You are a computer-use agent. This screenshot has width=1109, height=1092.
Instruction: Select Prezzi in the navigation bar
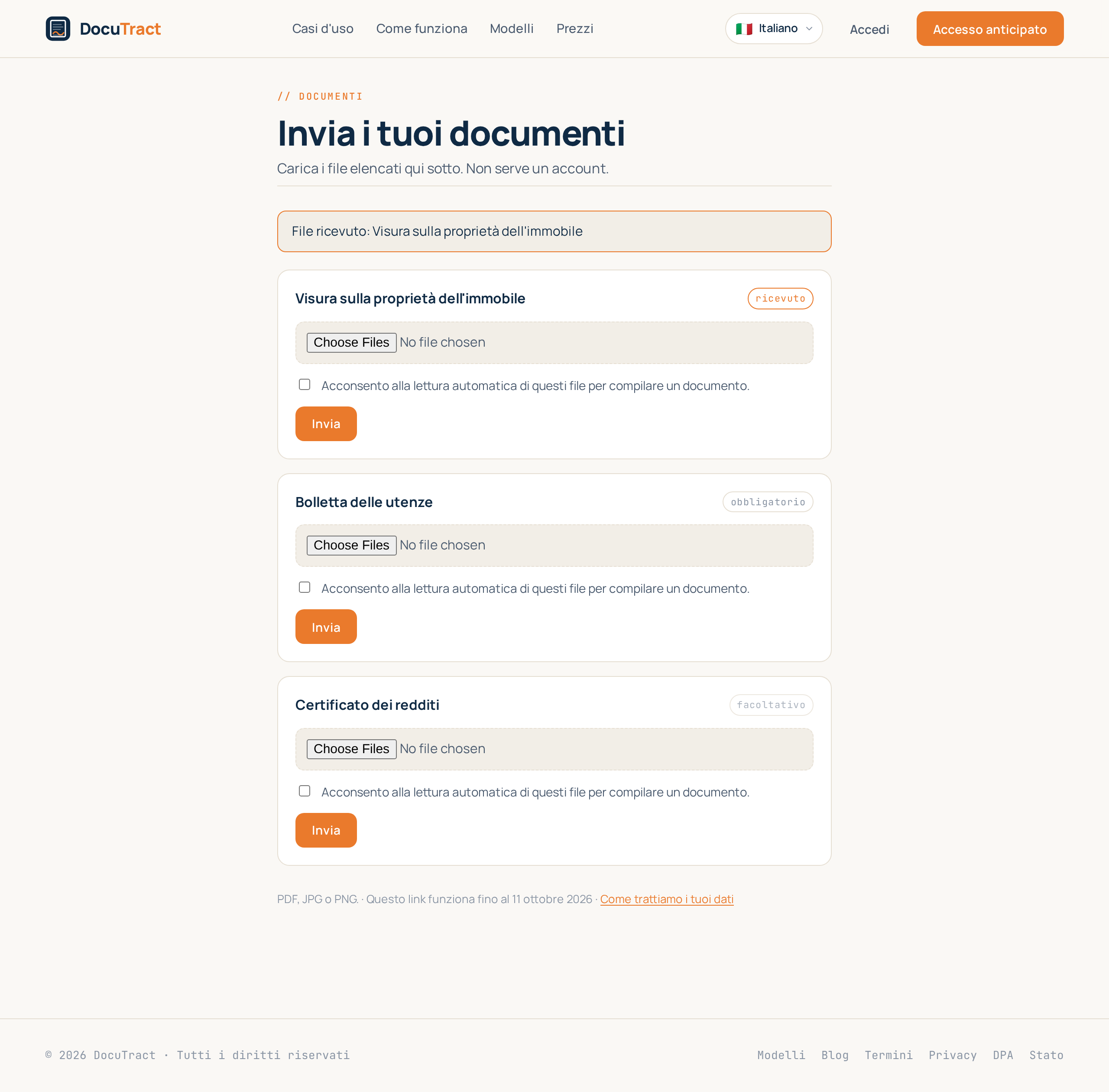(x=574, y=29)
